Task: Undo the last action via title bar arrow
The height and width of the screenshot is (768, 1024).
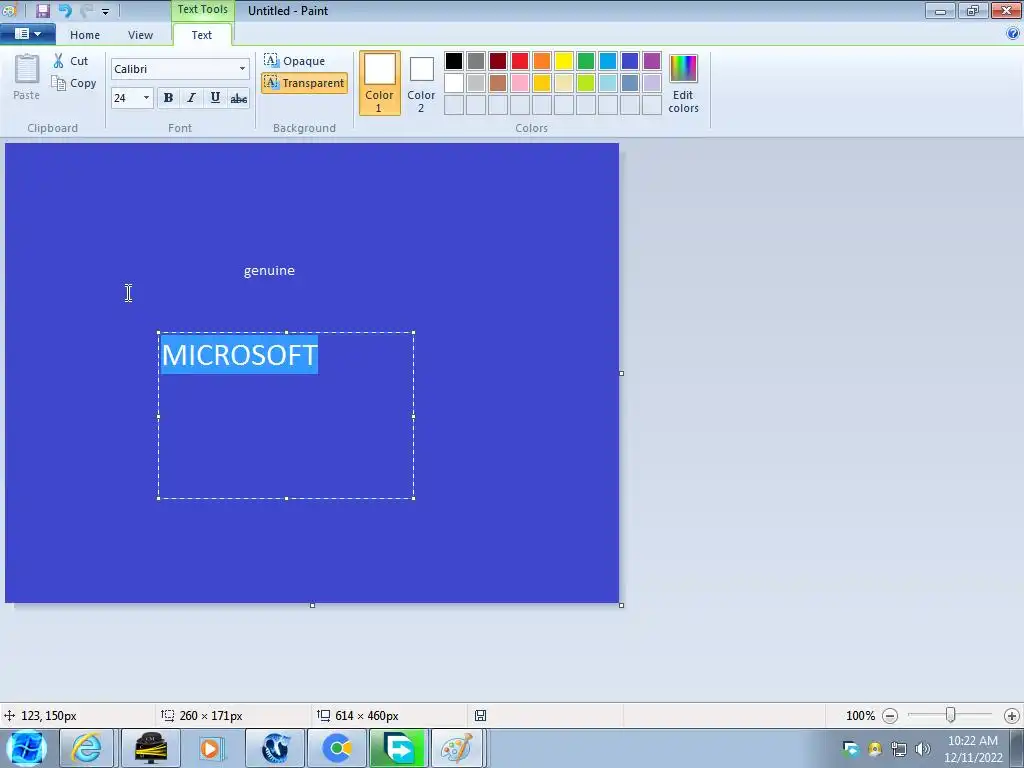Action: click(65, 10)
